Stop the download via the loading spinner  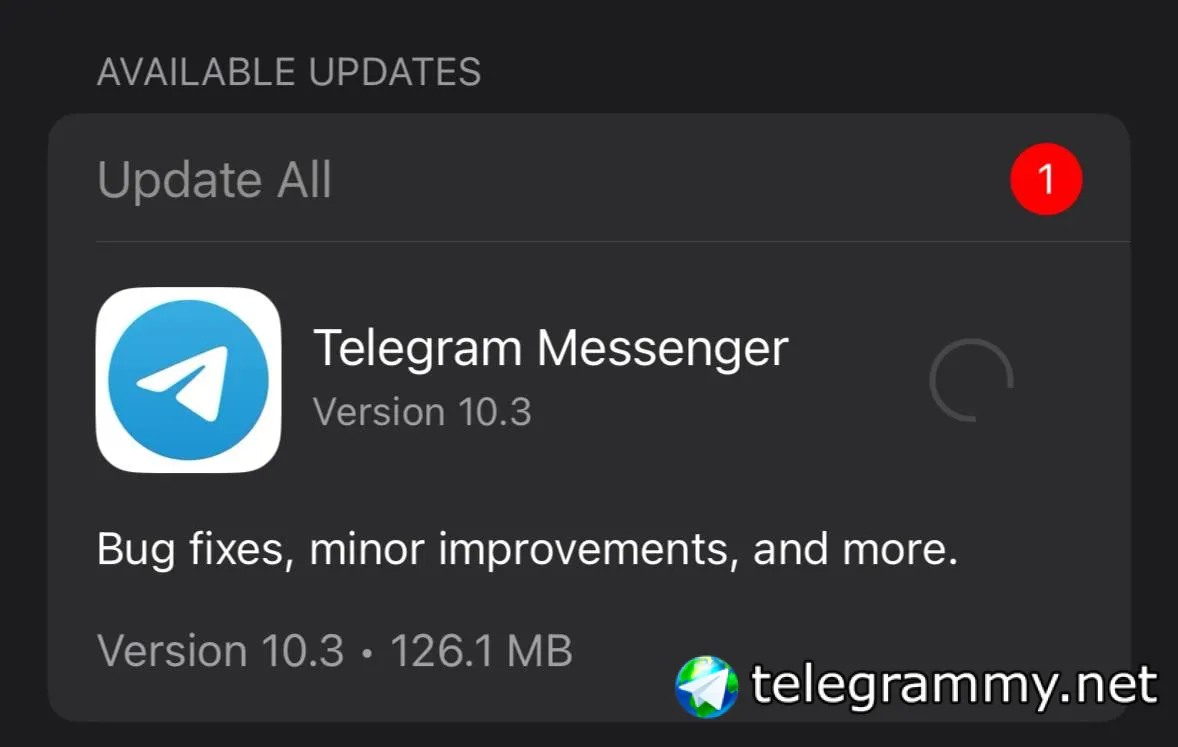tap(971, 380)
